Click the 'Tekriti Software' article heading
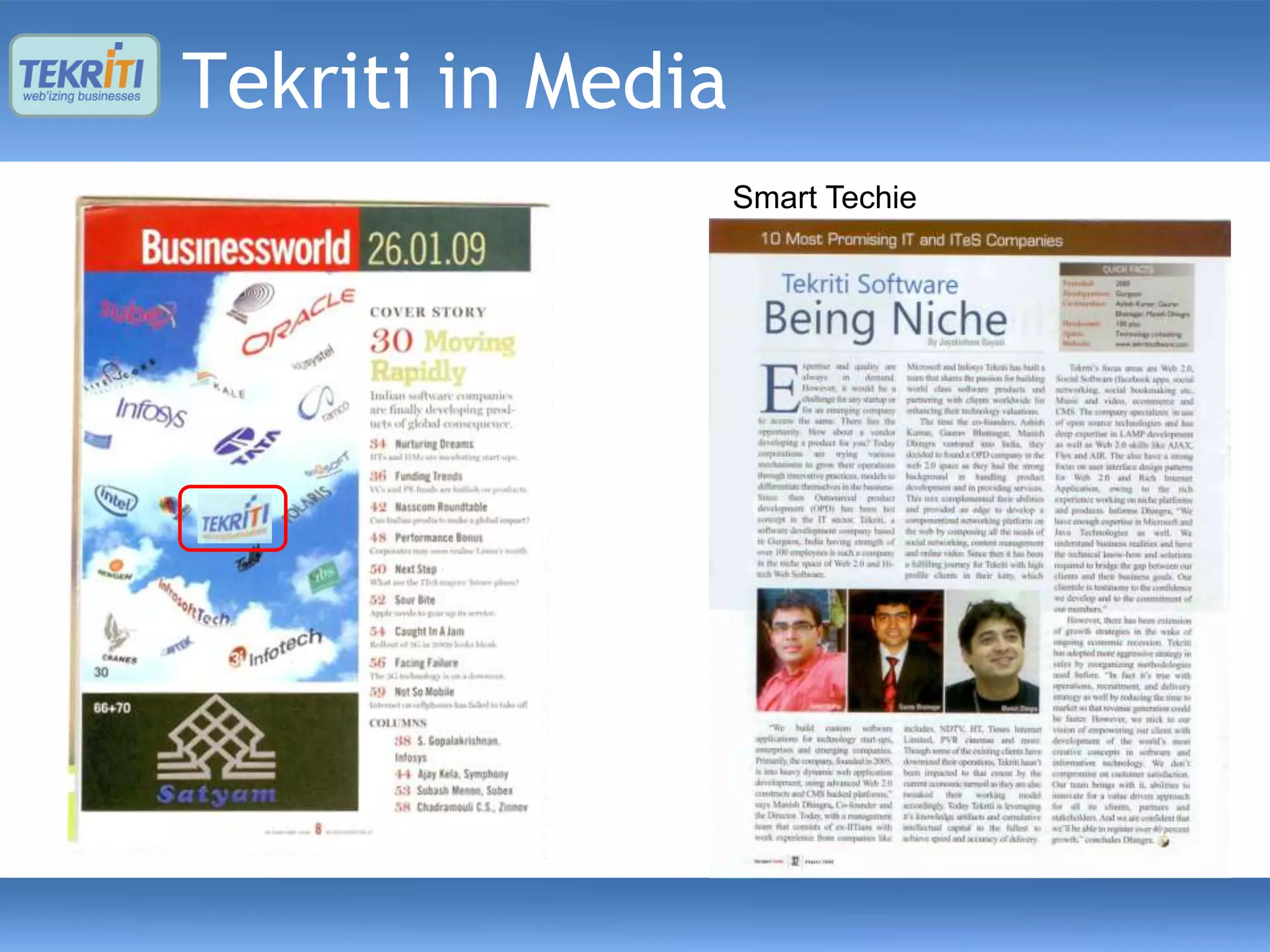This screenshot has width=1270, height=952. pyautogui.click(x=869, y=284)
